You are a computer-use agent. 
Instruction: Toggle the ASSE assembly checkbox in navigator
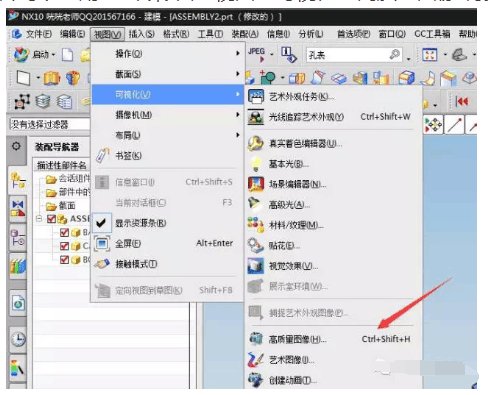point(52,219)
